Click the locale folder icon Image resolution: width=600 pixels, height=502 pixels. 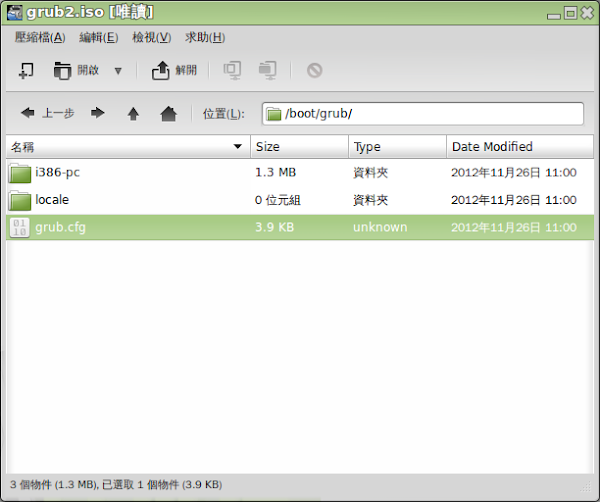[x=20, y=200]
